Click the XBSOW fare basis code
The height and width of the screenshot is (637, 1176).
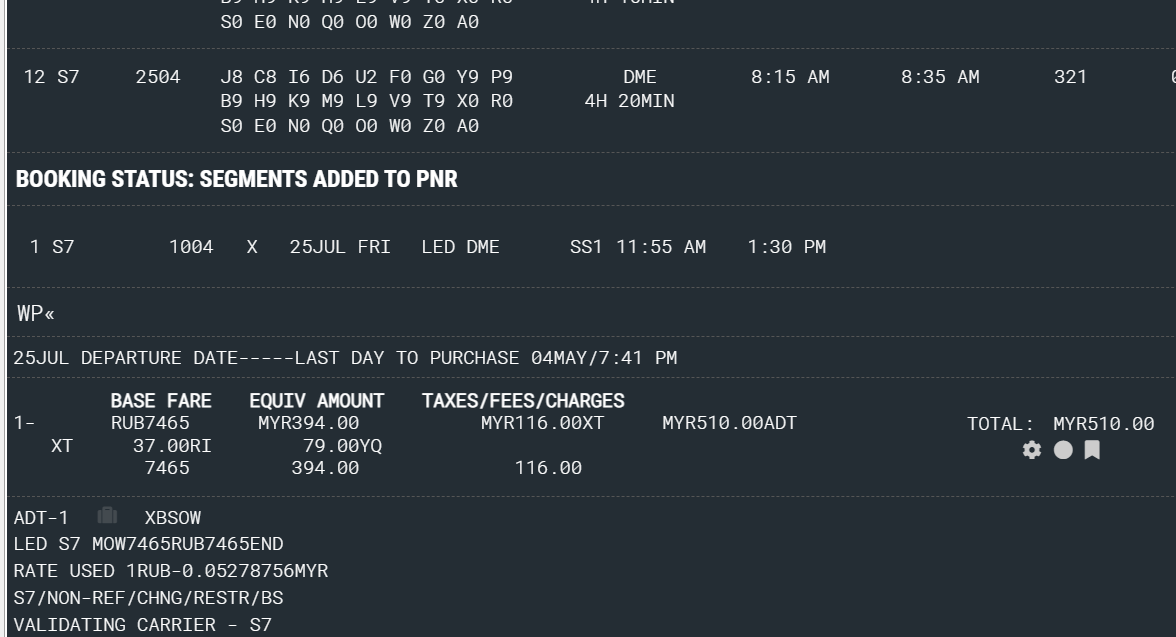click(172, 518)
